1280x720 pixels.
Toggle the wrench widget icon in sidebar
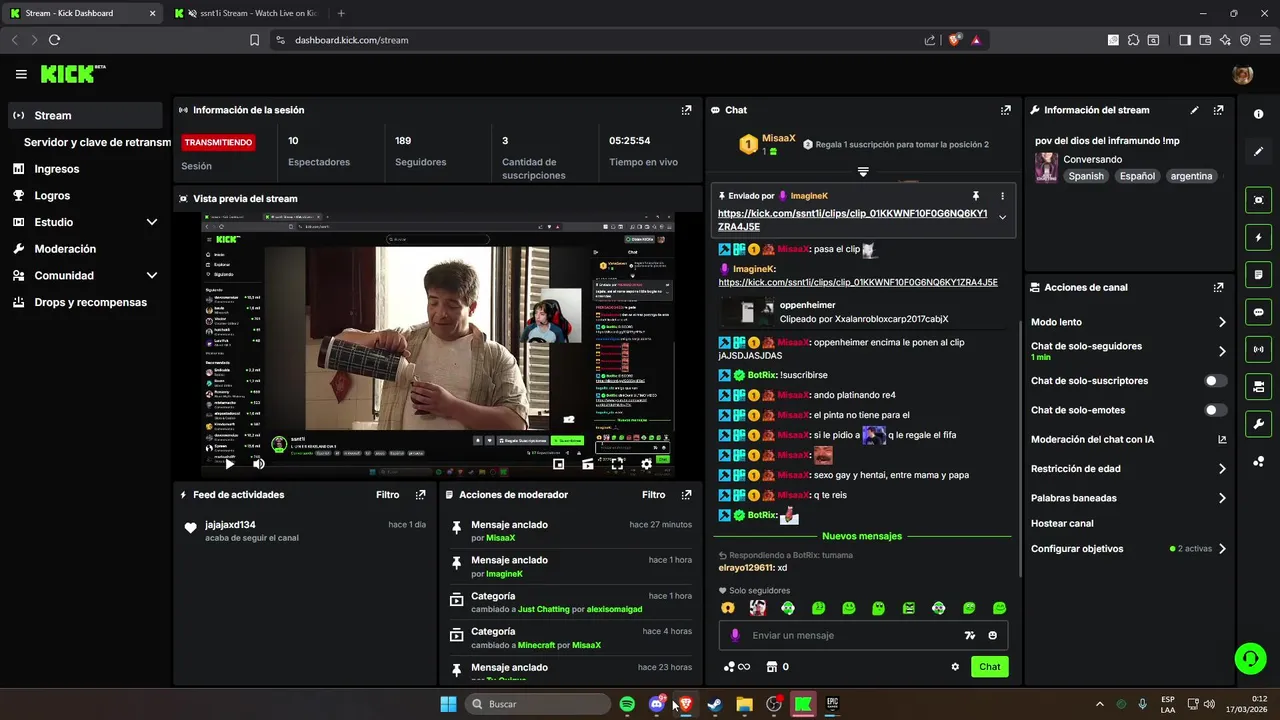coord(1259,423)
